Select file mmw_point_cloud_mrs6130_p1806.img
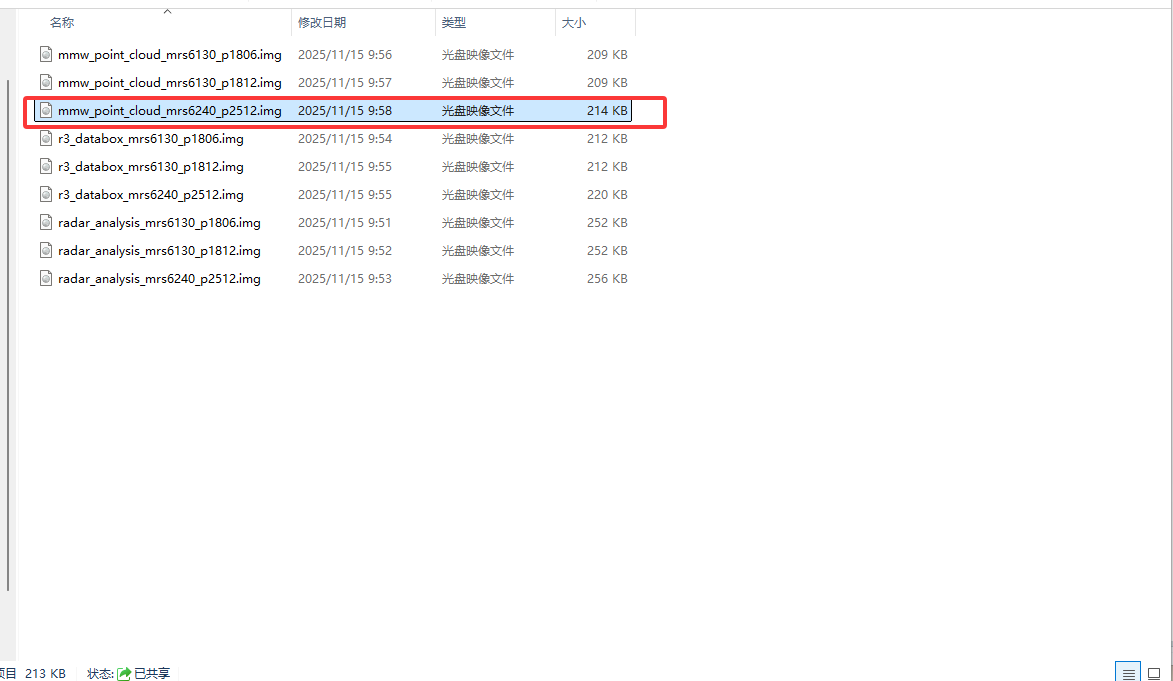The image size is (1173, 681). pyautogui.click(x=170, y=55)
